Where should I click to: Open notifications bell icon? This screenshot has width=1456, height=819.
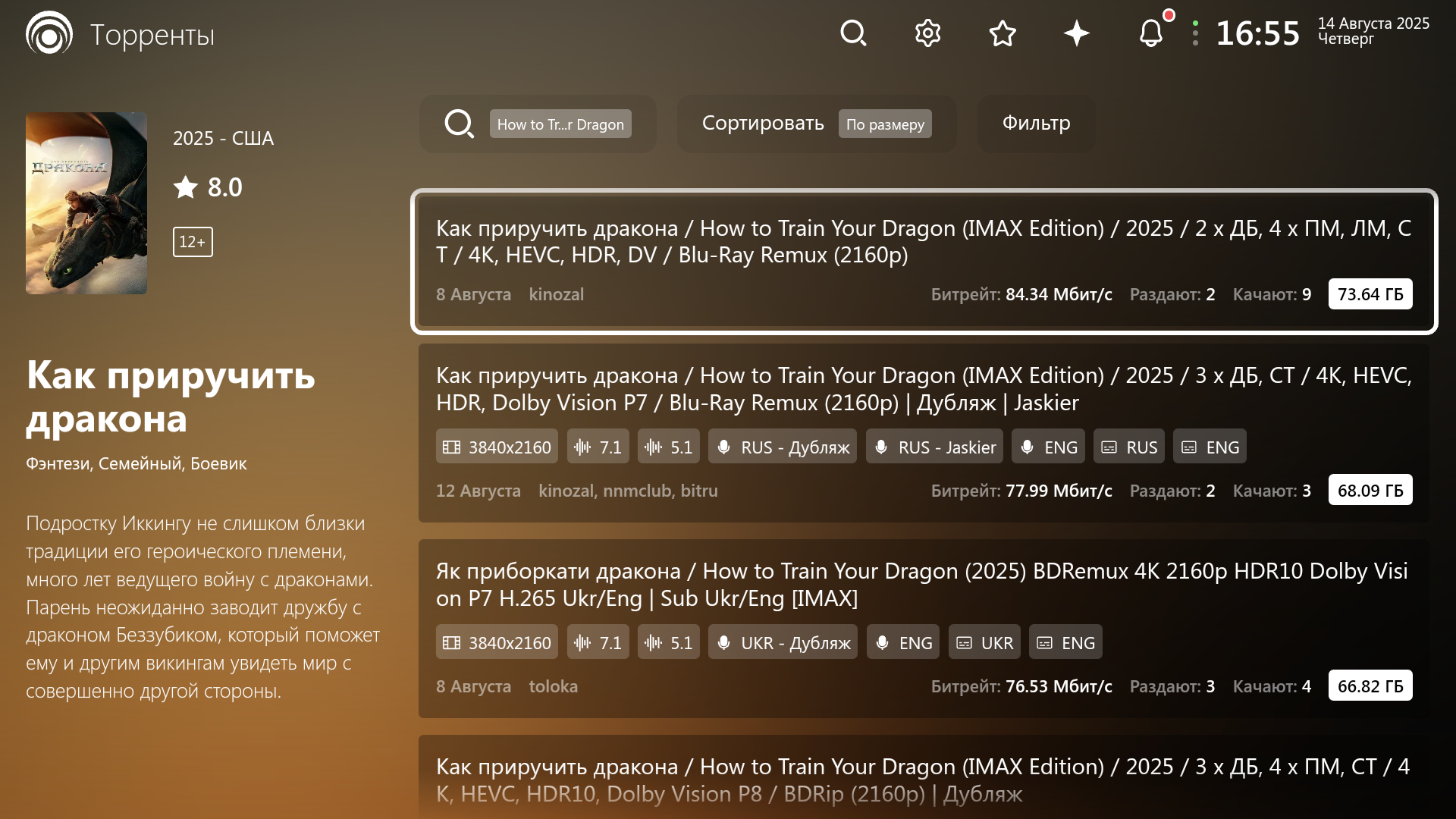coord(1151,33)
